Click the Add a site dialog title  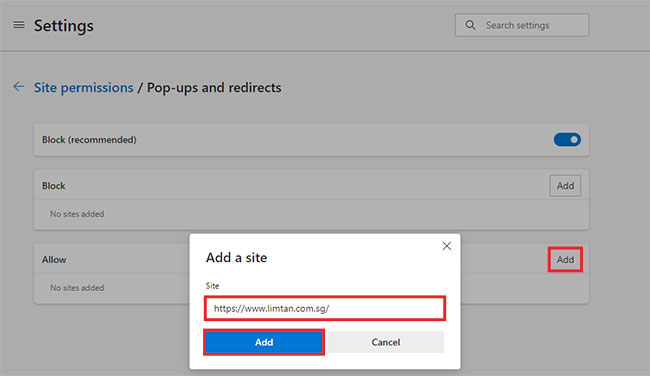point(236,257)
